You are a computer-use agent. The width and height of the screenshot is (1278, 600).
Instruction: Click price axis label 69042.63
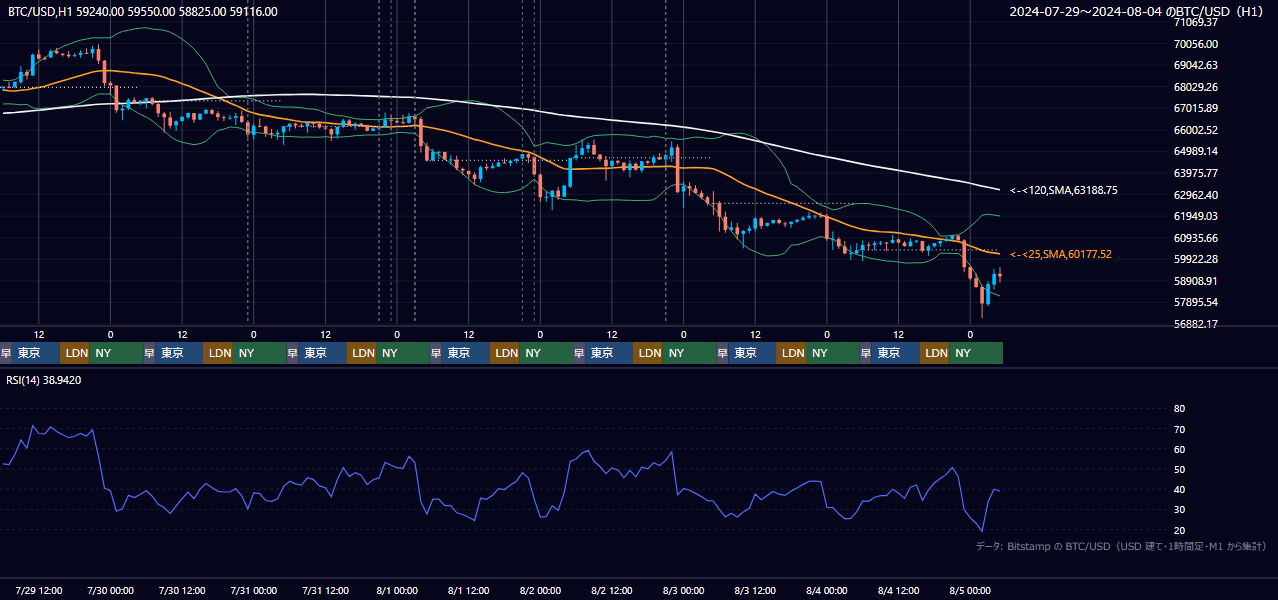[1195, 65]
